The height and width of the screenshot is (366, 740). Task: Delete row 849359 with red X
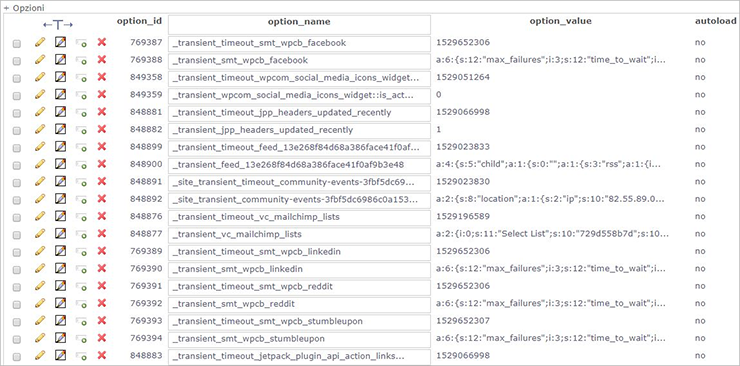(101, 94)
